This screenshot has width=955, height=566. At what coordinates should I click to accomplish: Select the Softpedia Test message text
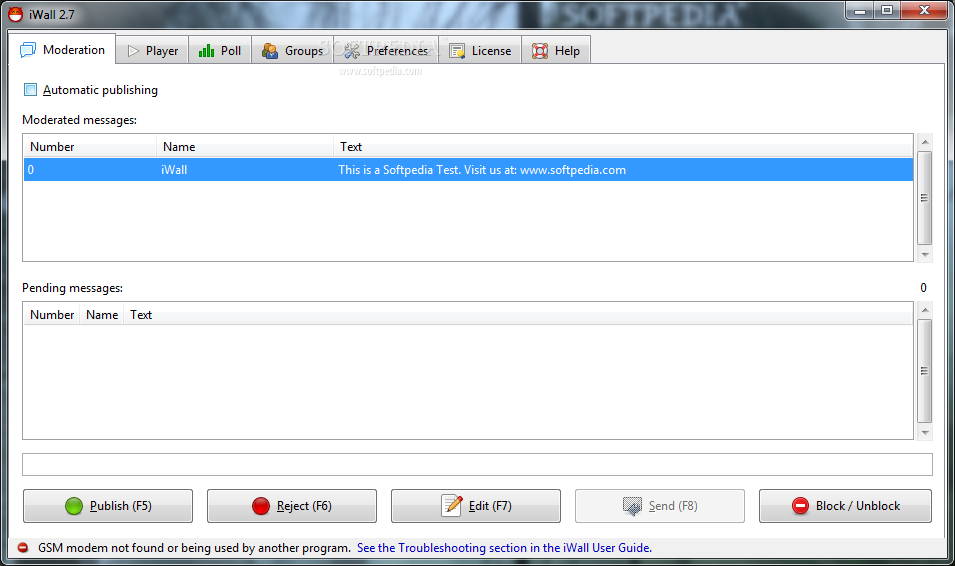point(482,170)
